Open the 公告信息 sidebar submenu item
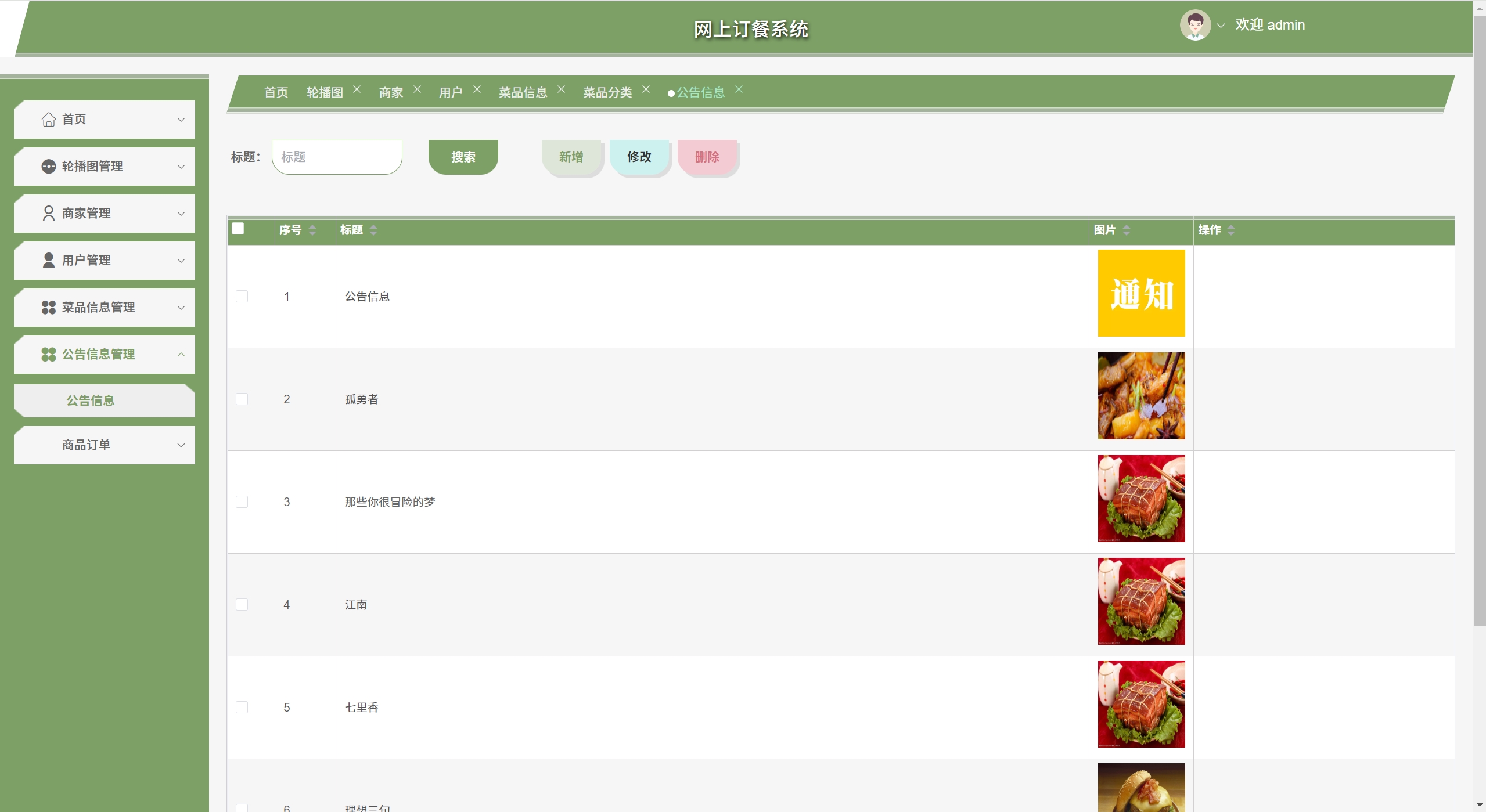Viewport: 1486px width, 812px height. point(91,400)
